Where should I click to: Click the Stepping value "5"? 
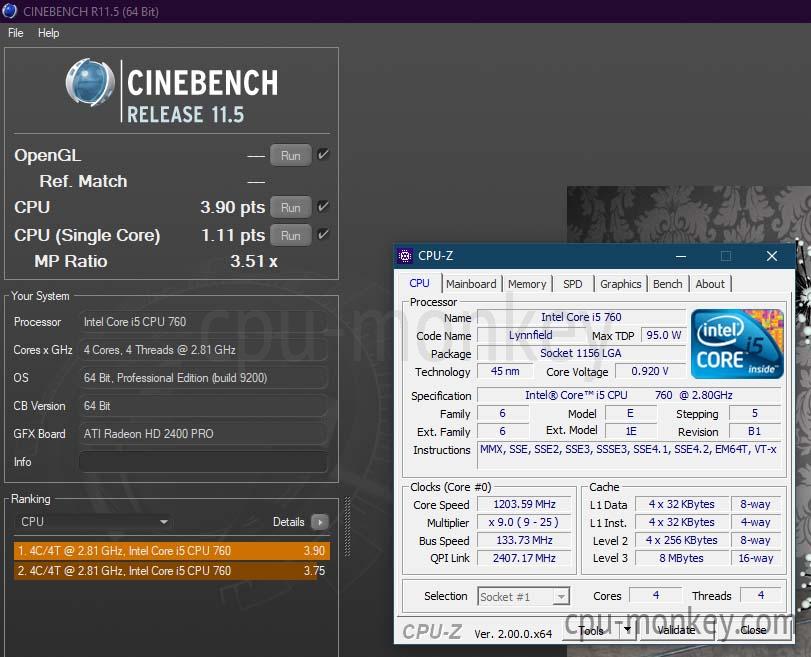coord(754,413)
